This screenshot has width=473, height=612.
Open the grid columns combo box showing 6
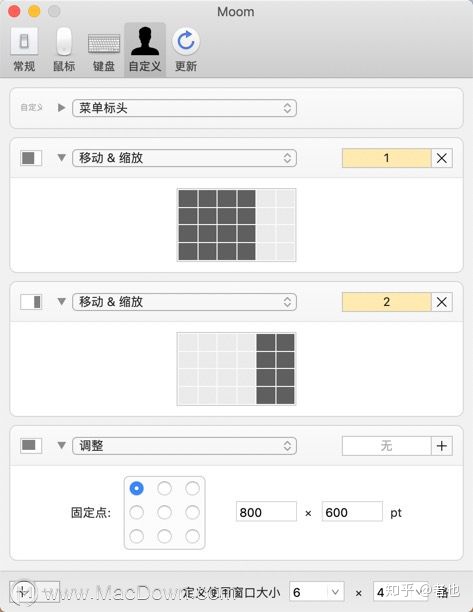click(317, 592)
